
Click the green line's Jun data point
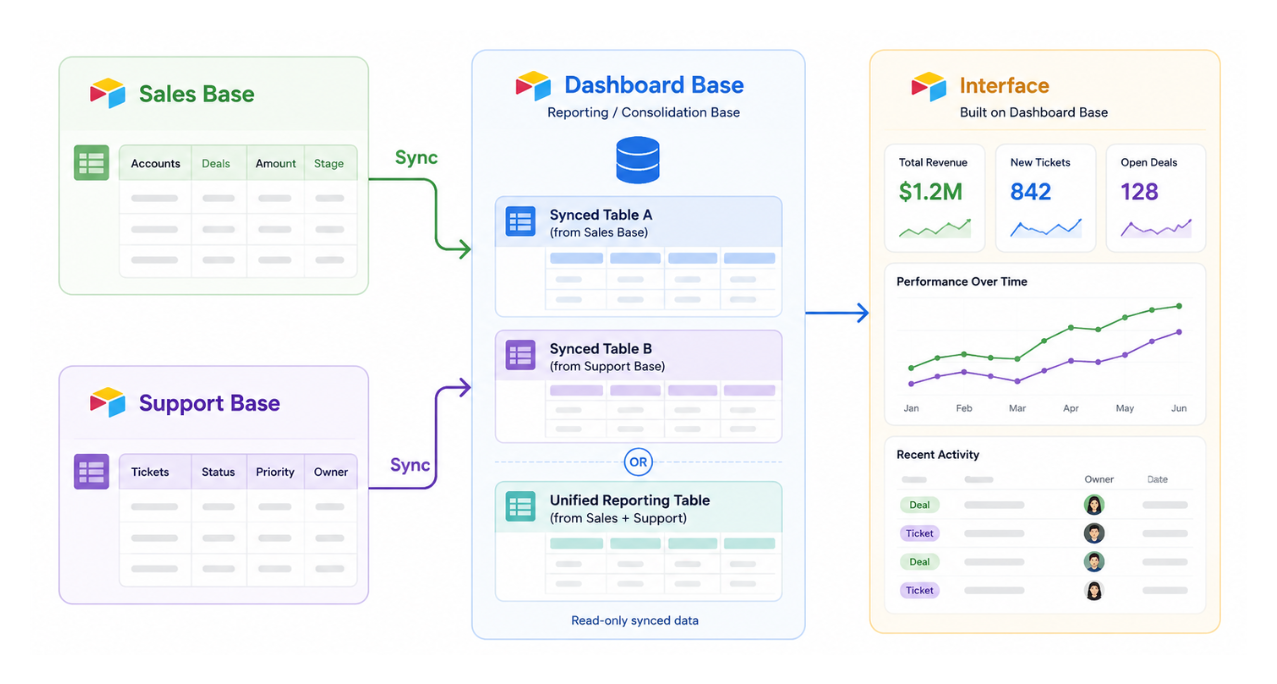pyautogui.click(x=1179, y=306)
